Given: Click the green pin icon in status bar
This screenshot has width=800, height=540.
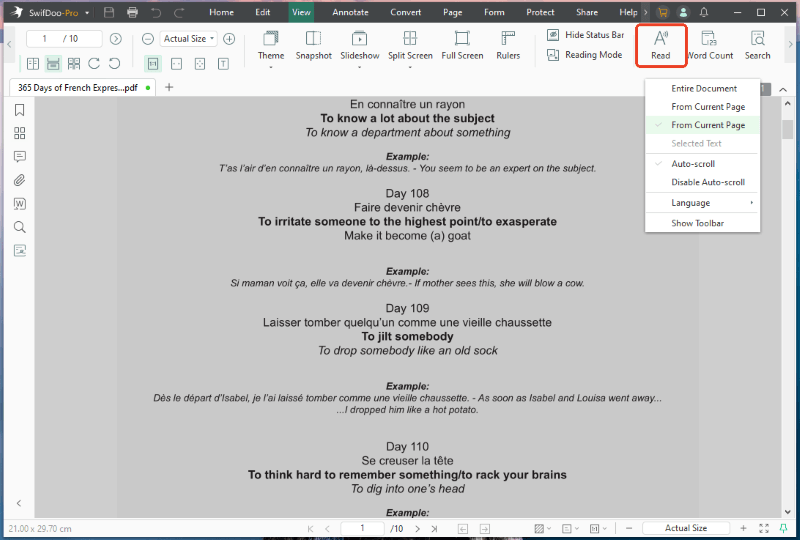Looking at the screenshot, I should pyautogui.click(x=784, y=528).
